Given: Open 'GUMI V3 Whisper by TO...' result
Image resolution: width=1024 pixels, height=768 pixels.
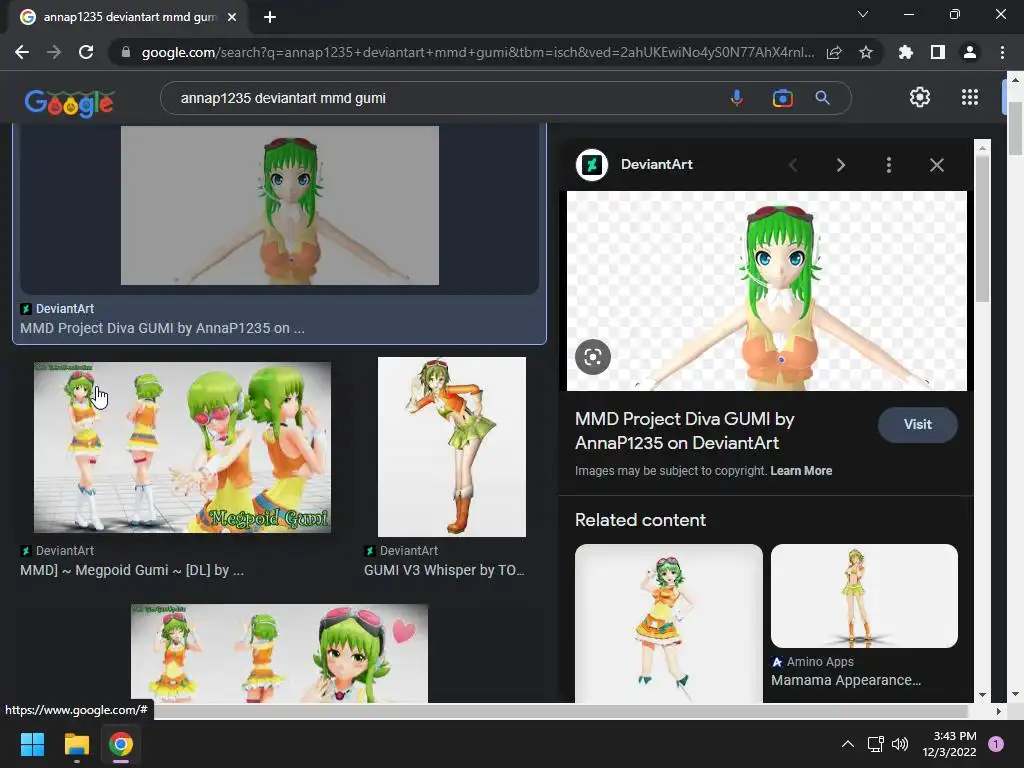Looking at the screenshot, I should 444,570.
